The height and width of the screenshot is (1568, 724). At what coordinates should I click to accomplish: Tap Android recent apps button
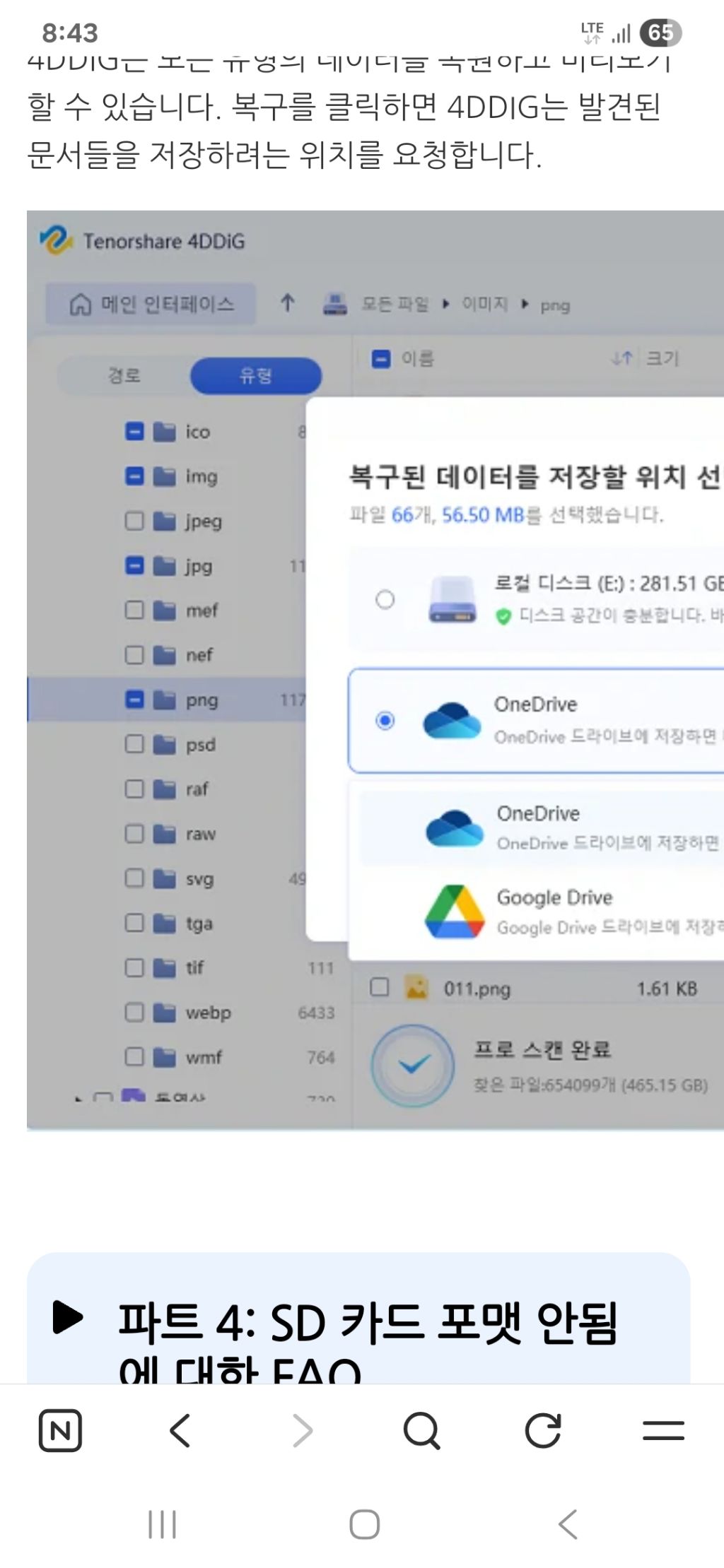[162, 1524]
